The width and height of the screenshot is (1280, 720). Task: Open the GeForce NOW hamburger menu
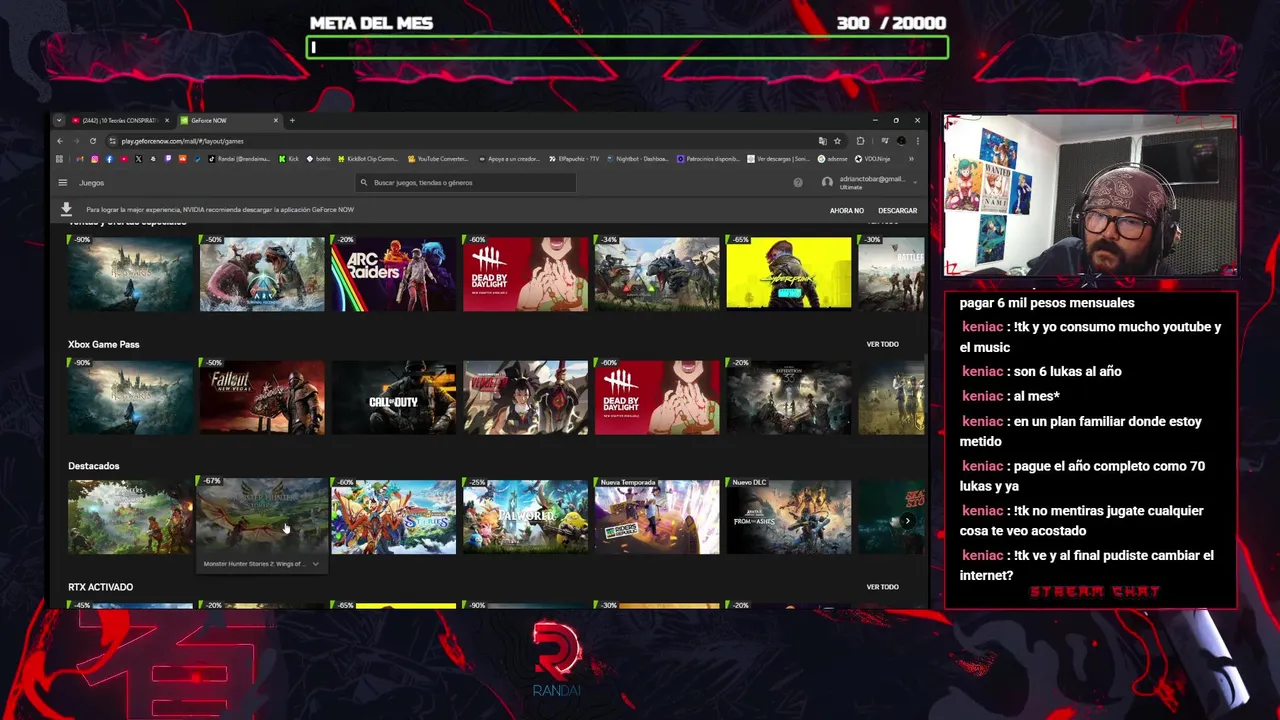[x=62, y=183]
